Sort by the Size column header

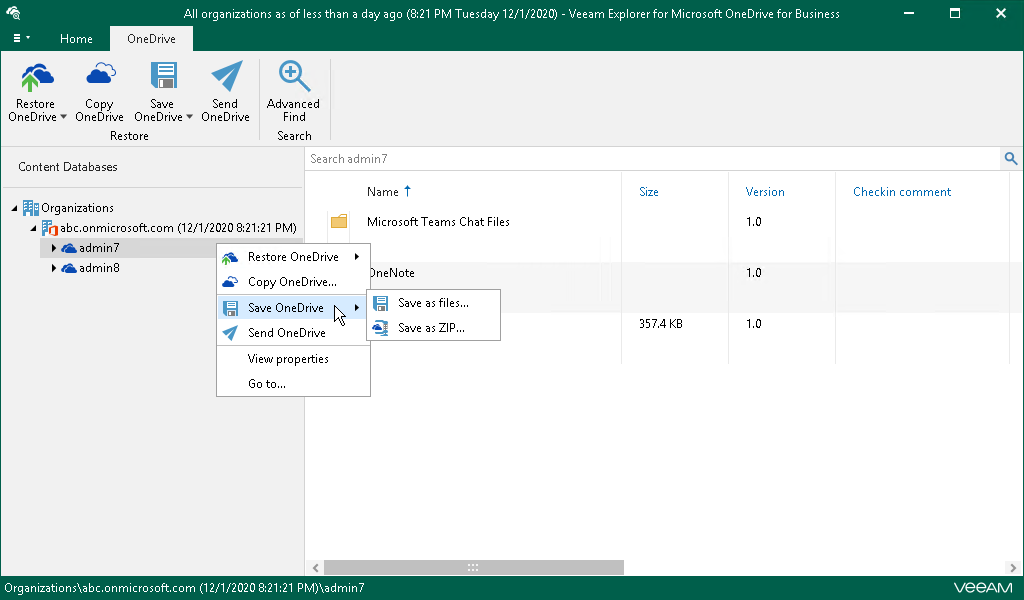pos(648,192)
